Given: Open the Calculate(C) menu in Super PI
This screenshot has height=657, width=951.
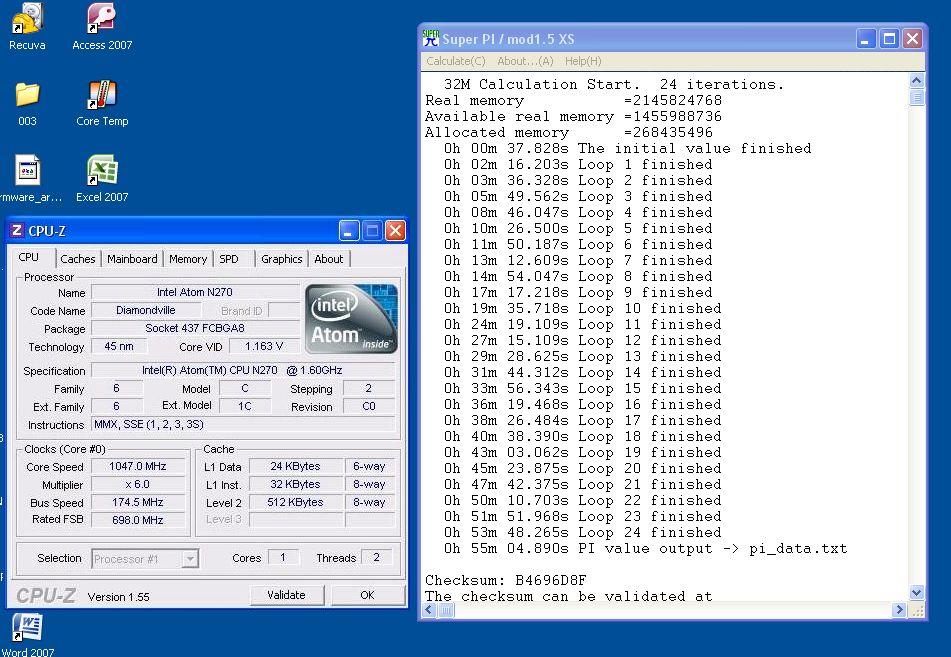Looking at the screenshot, I should pyautogui.click(x=456, y=61).
